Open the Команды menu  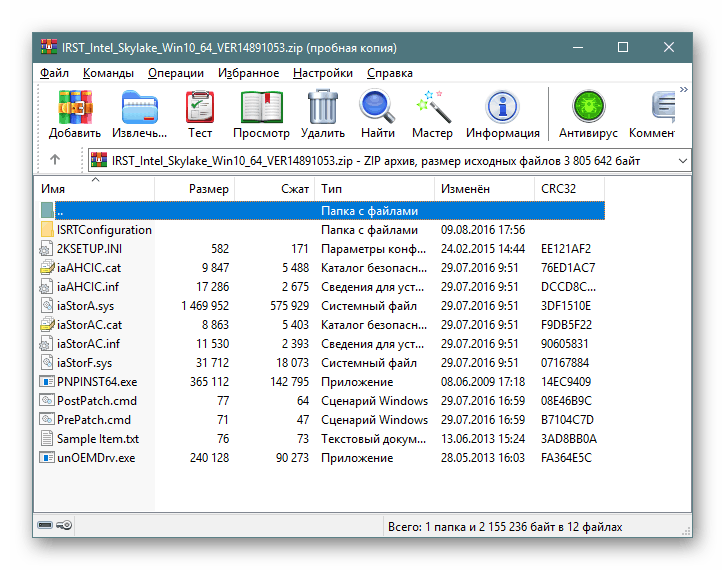click(108, 73)
